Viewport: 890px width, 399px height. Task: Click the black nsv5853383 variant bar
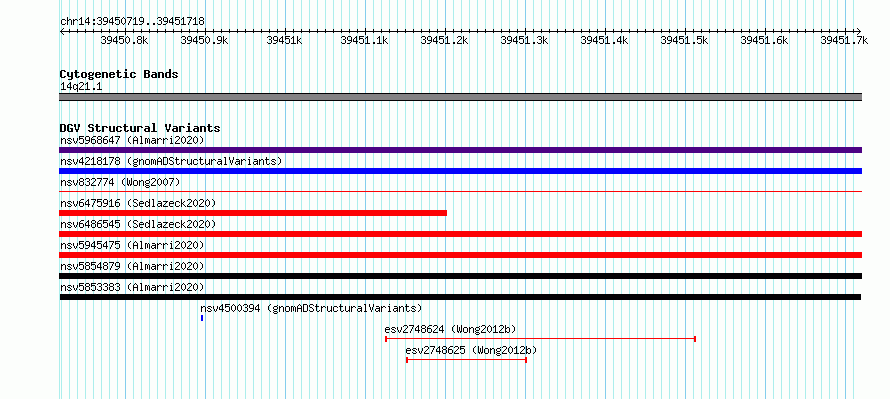click(x=460, y=297)
